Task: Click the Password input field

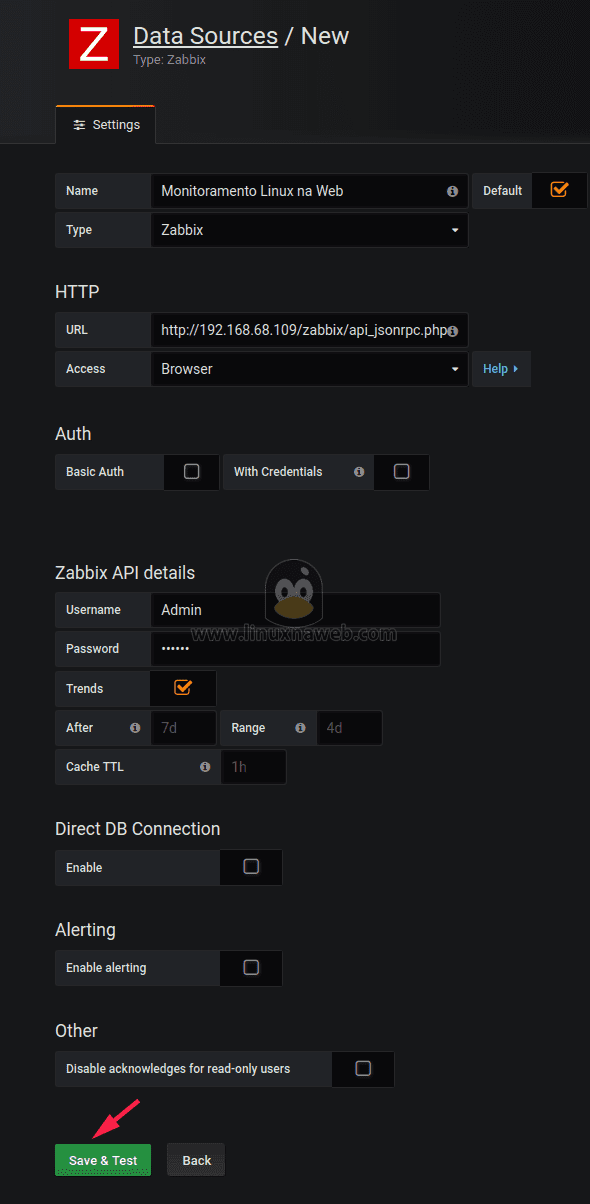Action: 295,649
